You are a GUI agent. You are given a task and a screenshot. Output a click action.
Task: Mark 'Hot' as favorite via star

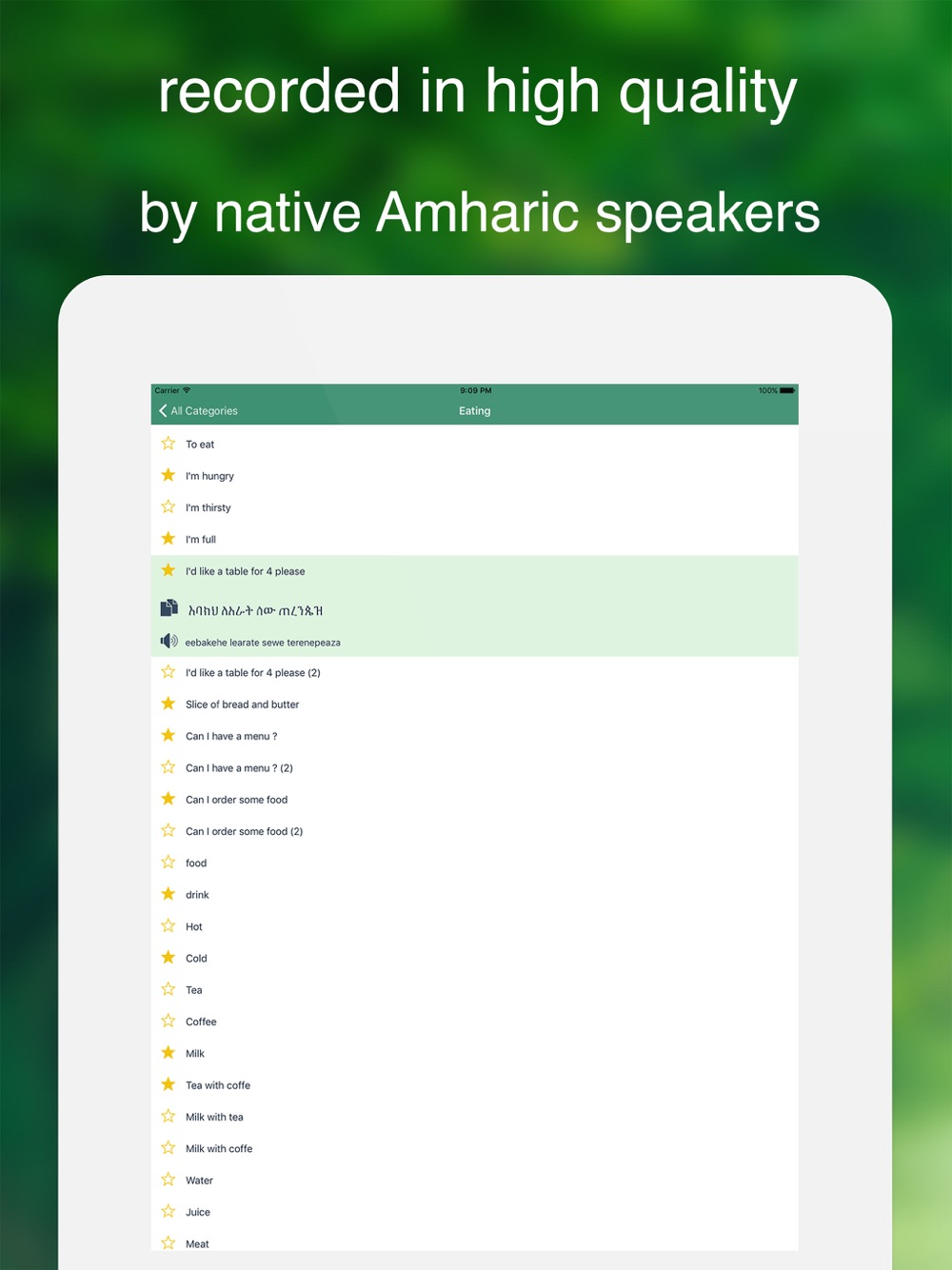(169, 925)
